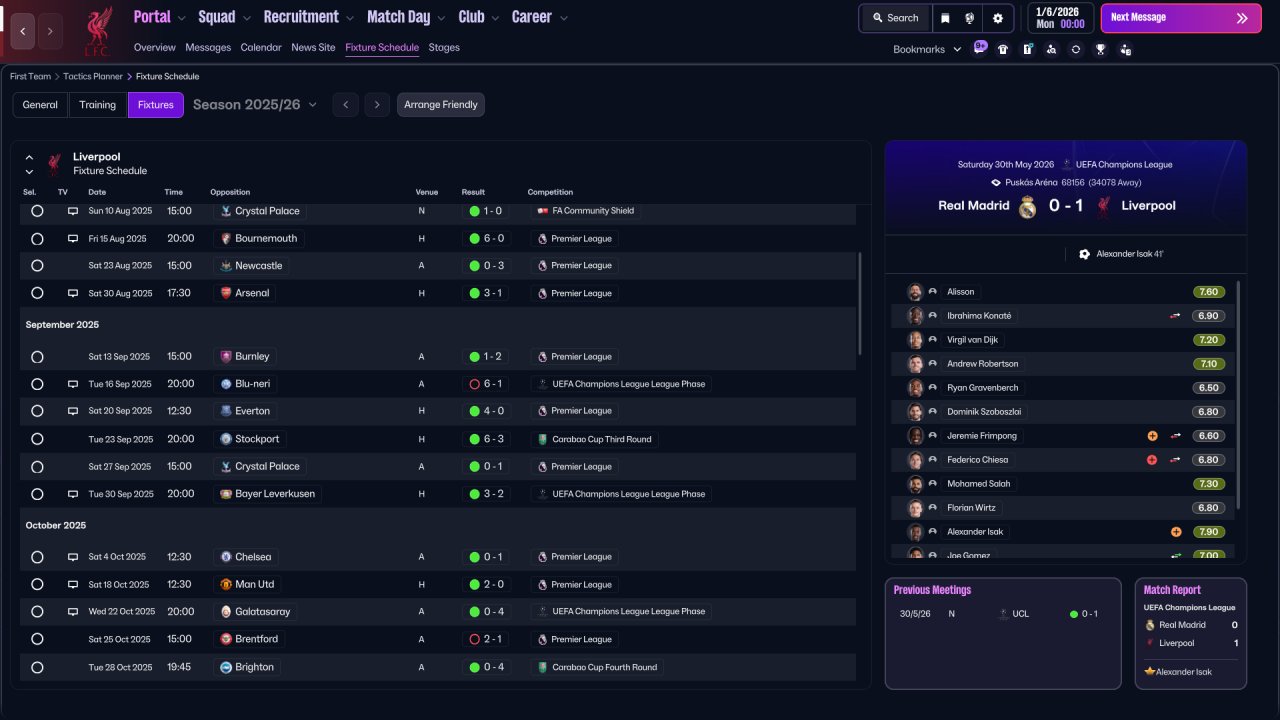This screenshot has height=720, width=1280.
Task: Open the kit shirt bookmark icon
Action: point(1003,49)
